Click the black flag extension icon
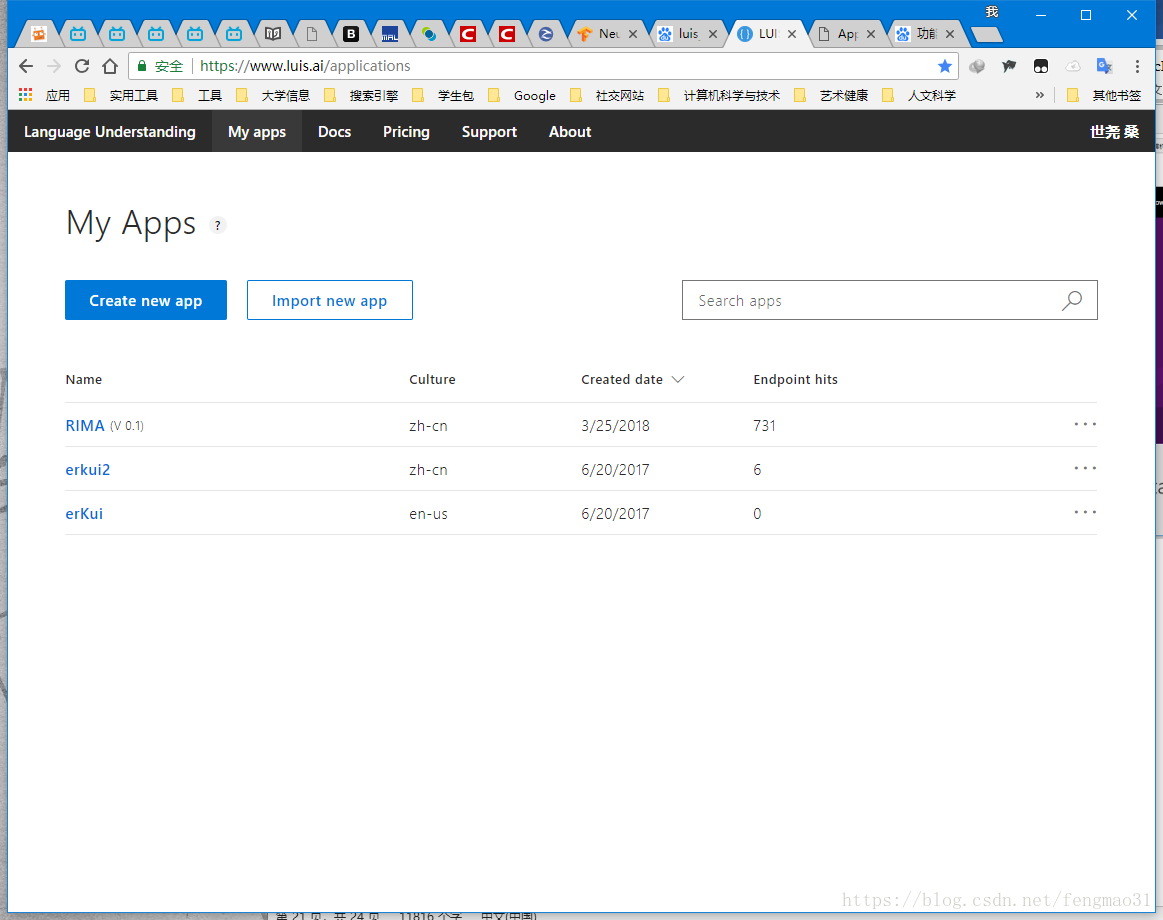Viewport: 1163px width, 920px height. click(1009, 66)
